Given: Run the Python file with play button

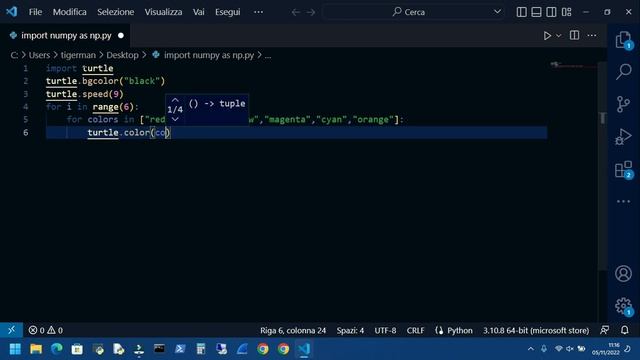Looking at the screenshot, I should click(x=547, y=36).
